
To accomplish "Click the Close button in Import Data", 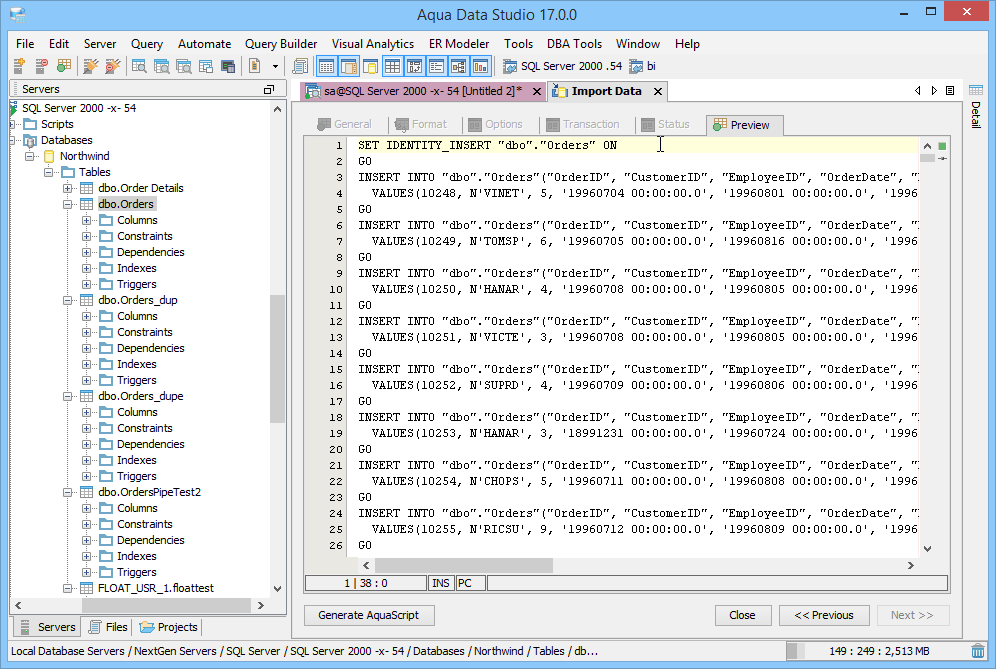I will pyautogui.click(x=742, y=615).
